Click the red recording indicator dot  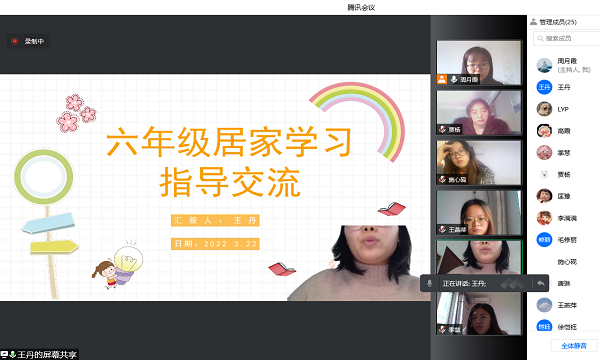pyautogui.click(x=15, y=41)
